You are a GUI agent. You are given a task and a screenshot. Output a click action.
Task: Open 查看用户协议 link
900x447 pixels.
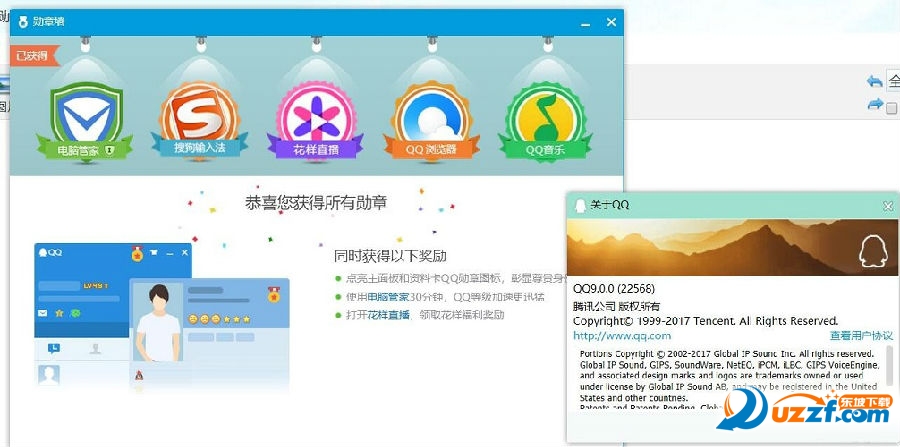tap(861, 336)
